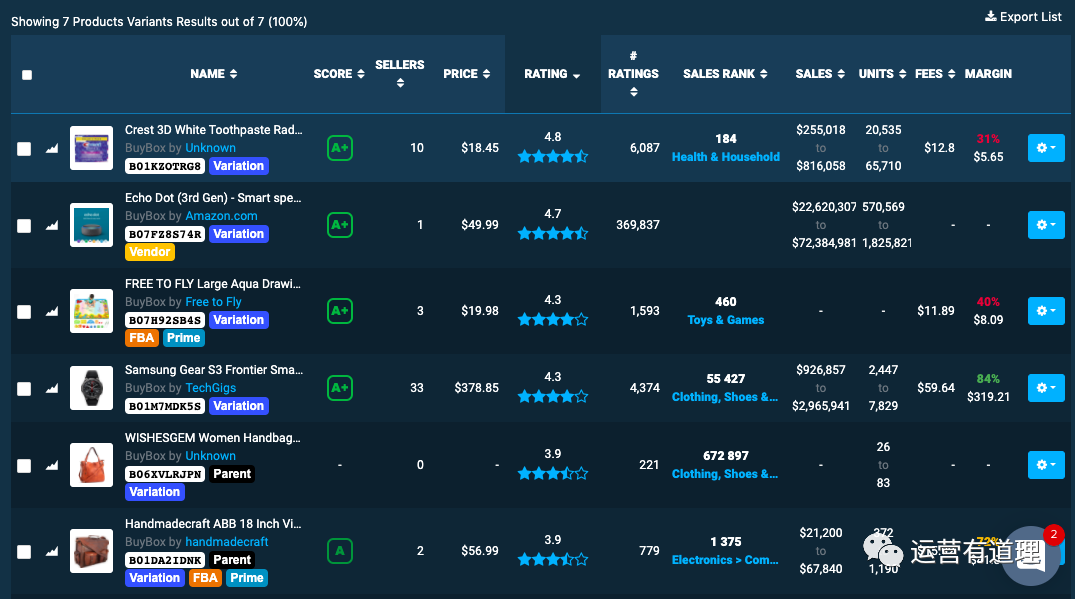The image size is (1075, 599).
Task: Select the FREE TO FLY product checkbox
Action: (x=24, y=312)
